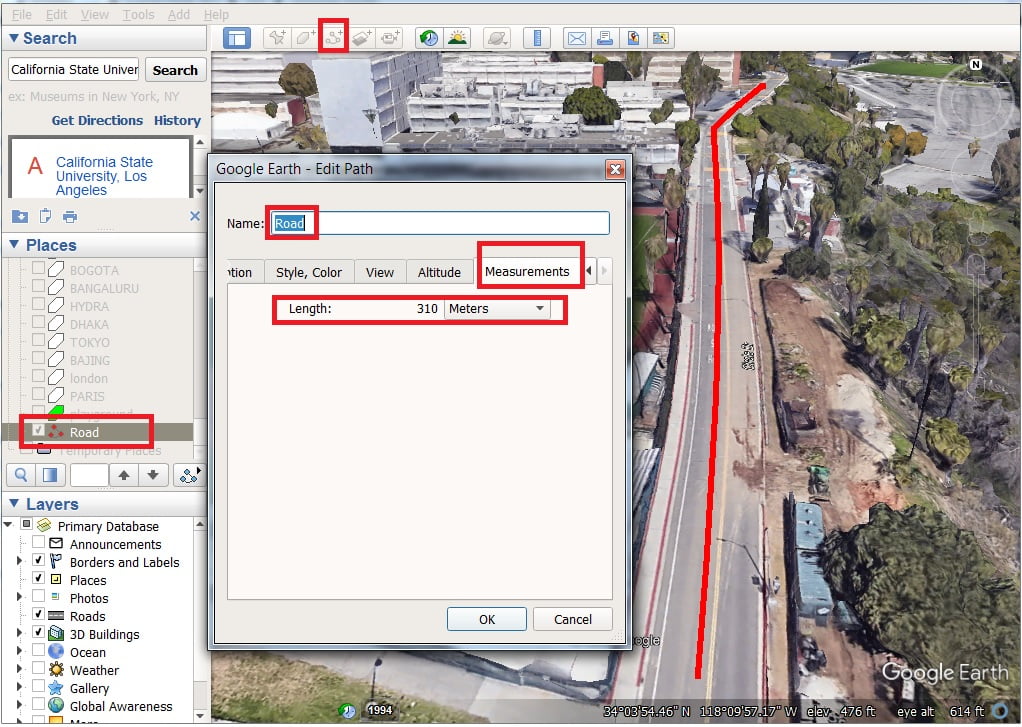Collapse the Primary Database tree node
This screenshot has height=727, width=1022.
coord(8,525)
